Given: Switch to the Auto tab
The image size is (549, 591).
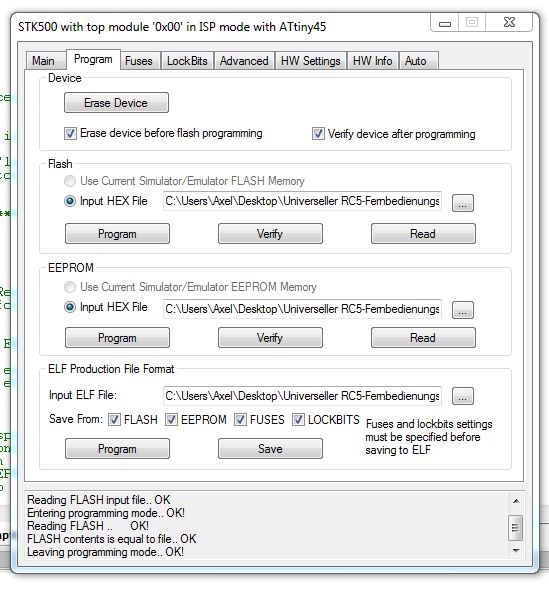Looking at the screenshot, I should tap(418, 61).
